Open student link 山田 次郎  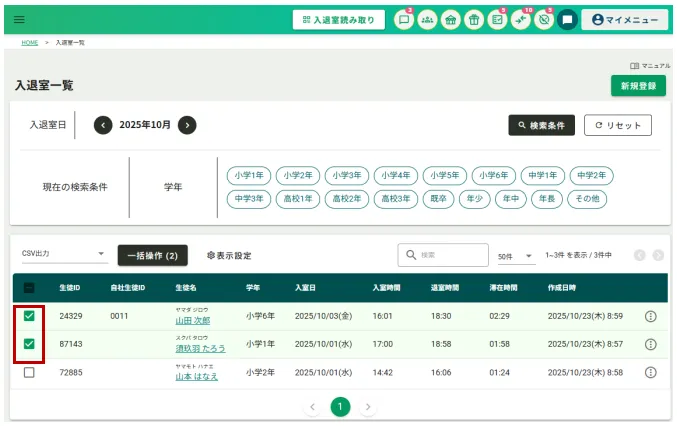click(x=192, y=321)
